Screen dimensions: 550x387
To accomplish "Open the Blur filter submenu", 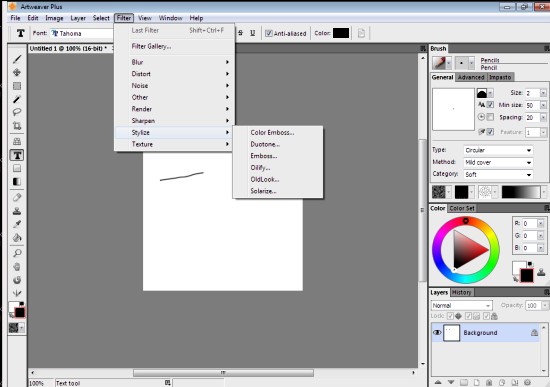I will 174,62.
